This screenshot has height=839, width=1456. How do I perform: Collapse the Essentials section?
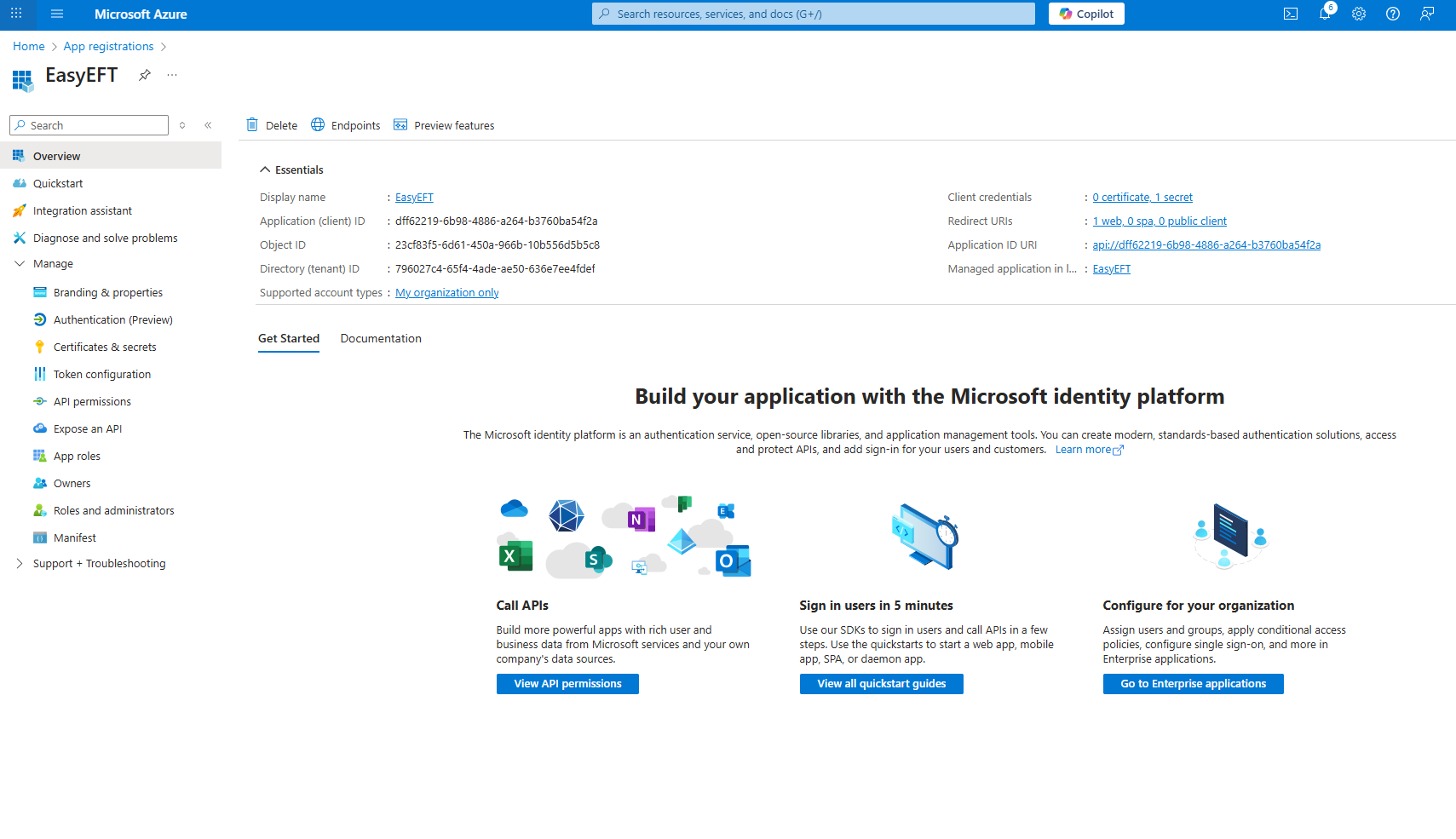click(265, 170)
